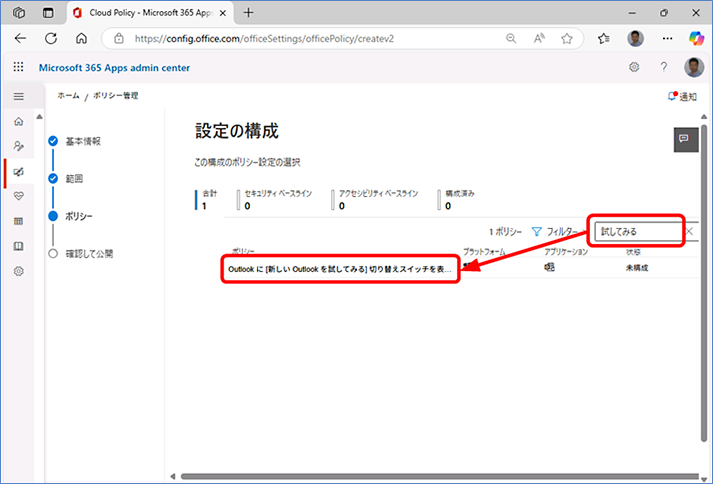Add this page to favorites
713x484 pixels.
(x=567, y=39)
